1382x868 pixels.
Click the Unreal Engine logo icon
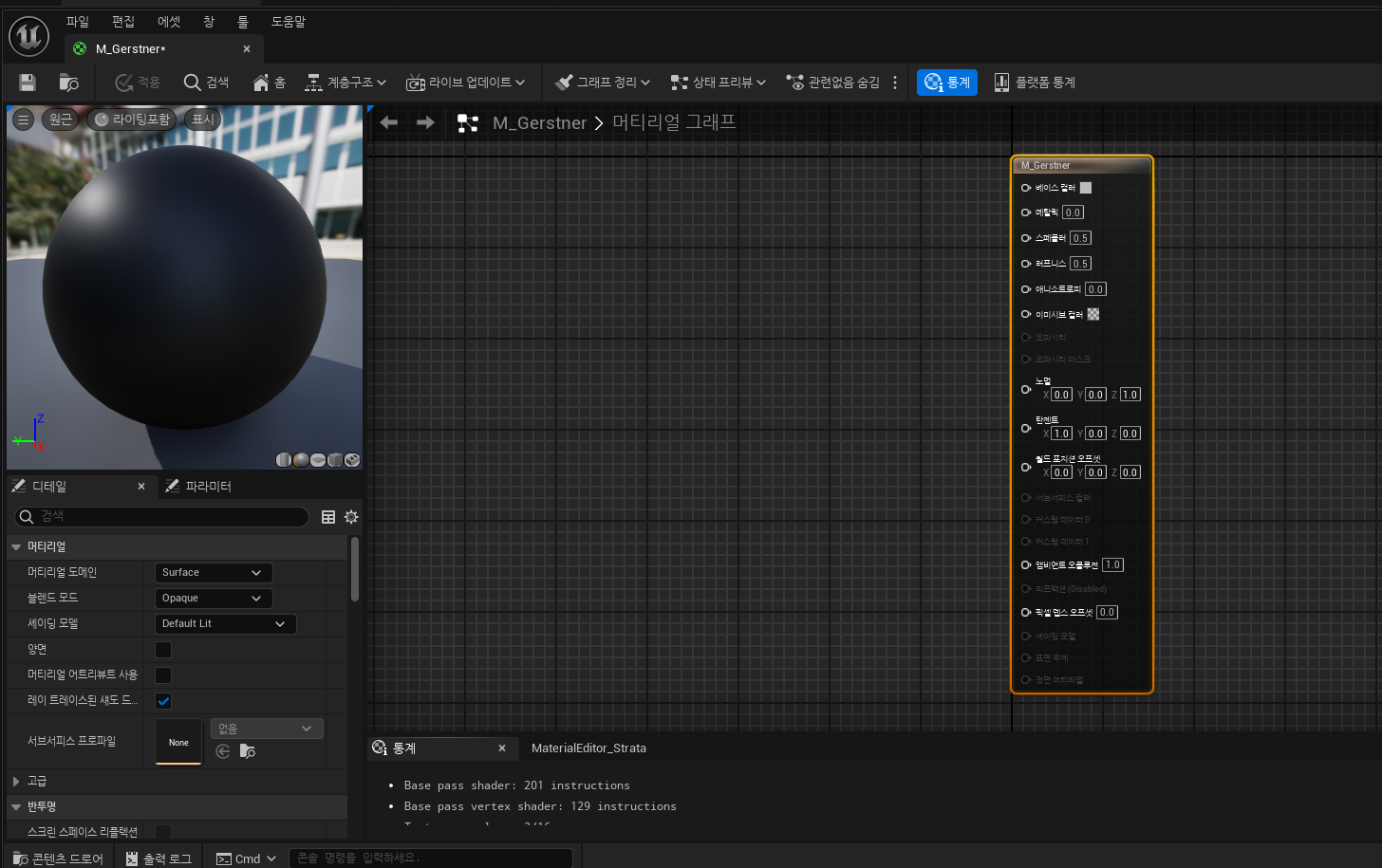point(28,36)
